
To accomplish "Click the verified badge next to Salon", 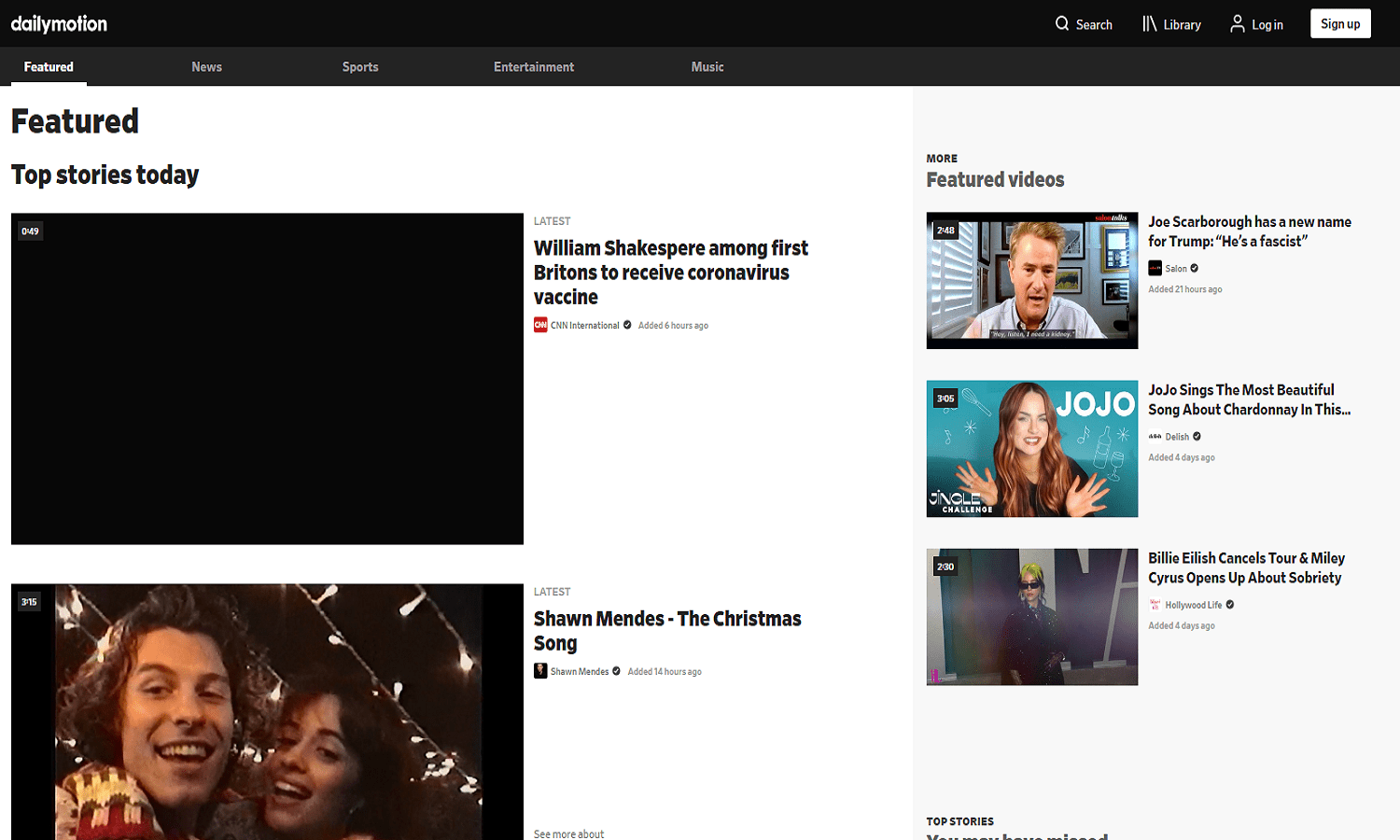I will pos(1195,268).
